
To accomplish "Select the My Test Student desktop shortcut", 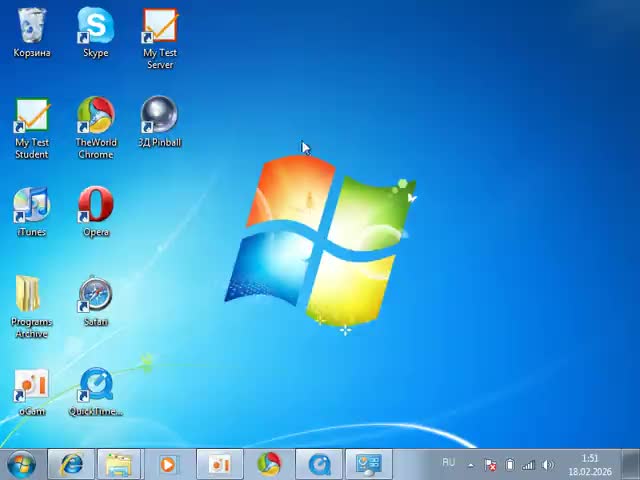I will click(32, 116).
